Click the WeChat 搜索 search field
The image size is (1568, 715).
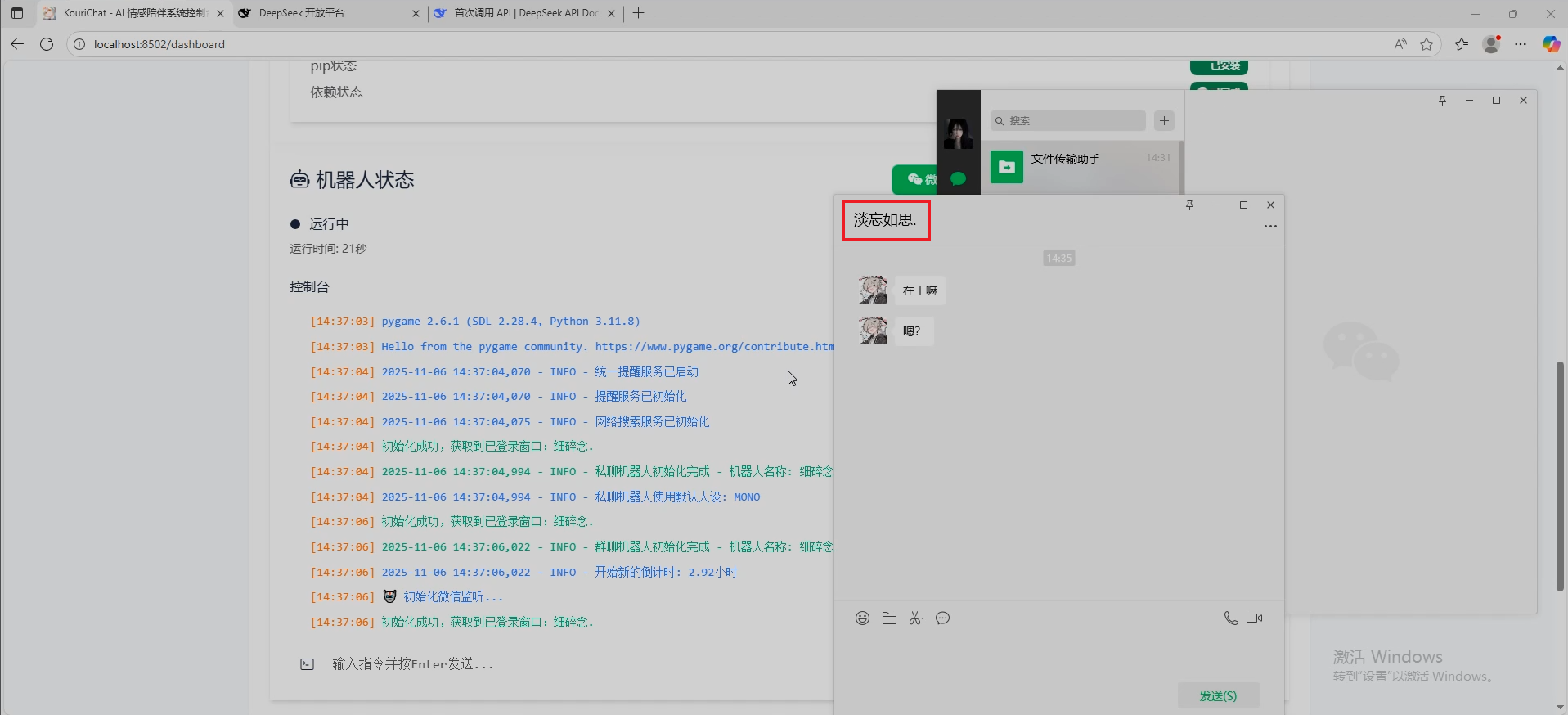tap(1067, 121)
